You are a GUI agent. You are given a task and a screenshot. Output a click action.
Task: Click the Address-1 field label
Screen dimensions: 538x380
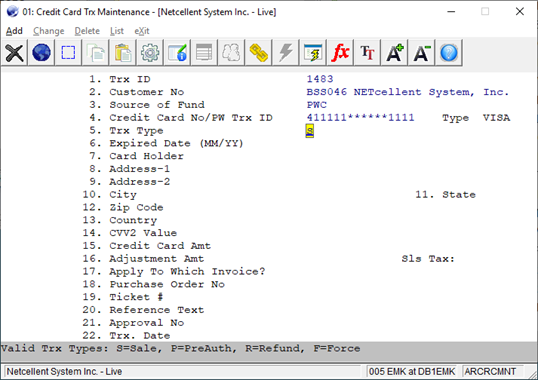pos(139,169)
